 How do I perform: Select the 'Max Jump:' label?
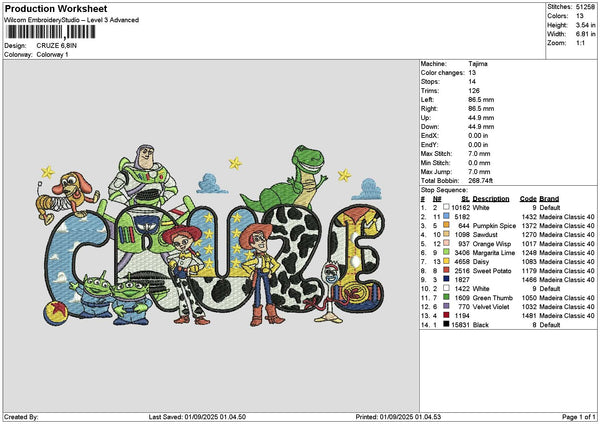tap(436, 172)
